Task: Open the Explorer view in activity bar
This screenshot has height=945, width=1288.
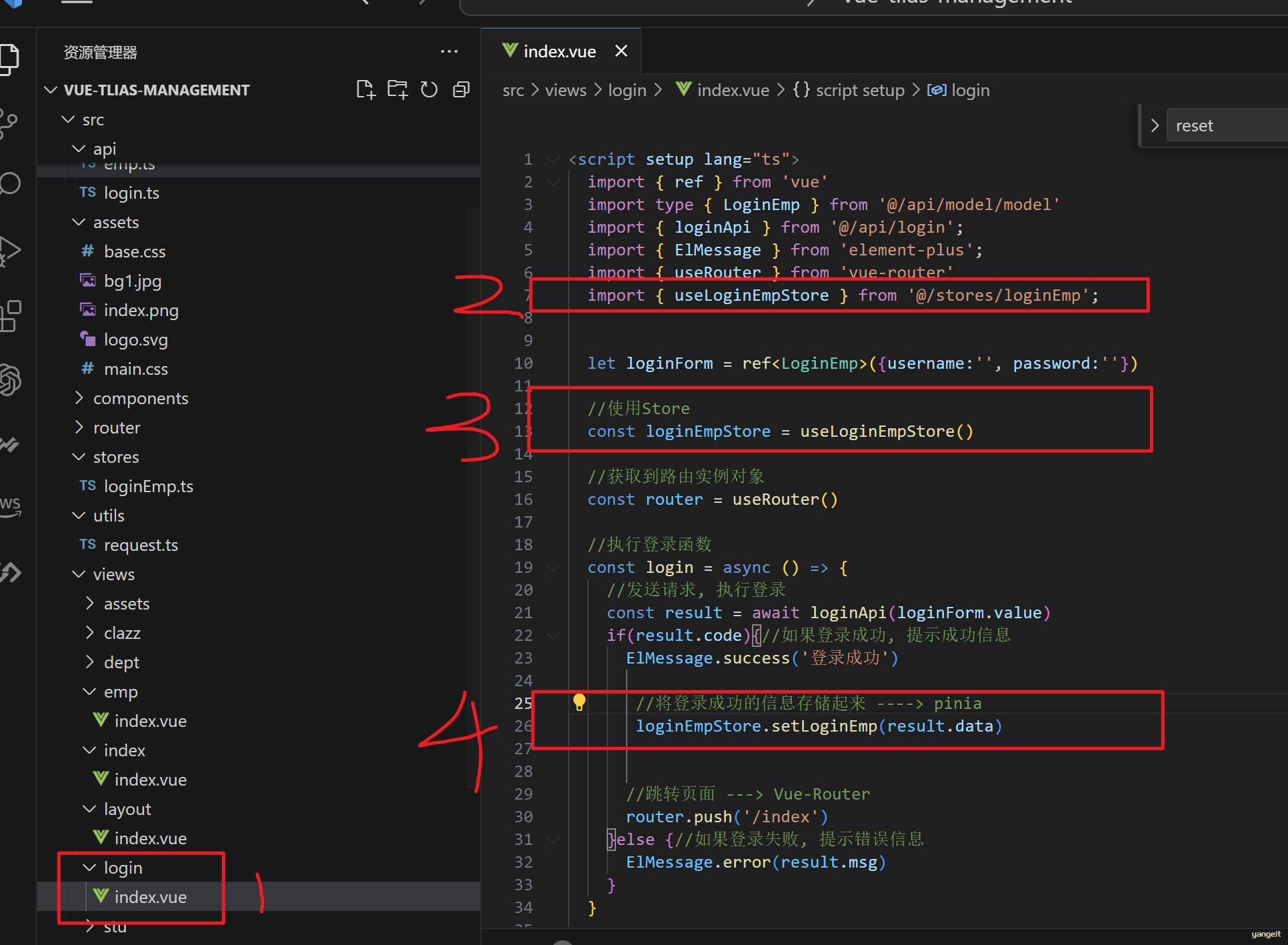Action: coord(9,59)
